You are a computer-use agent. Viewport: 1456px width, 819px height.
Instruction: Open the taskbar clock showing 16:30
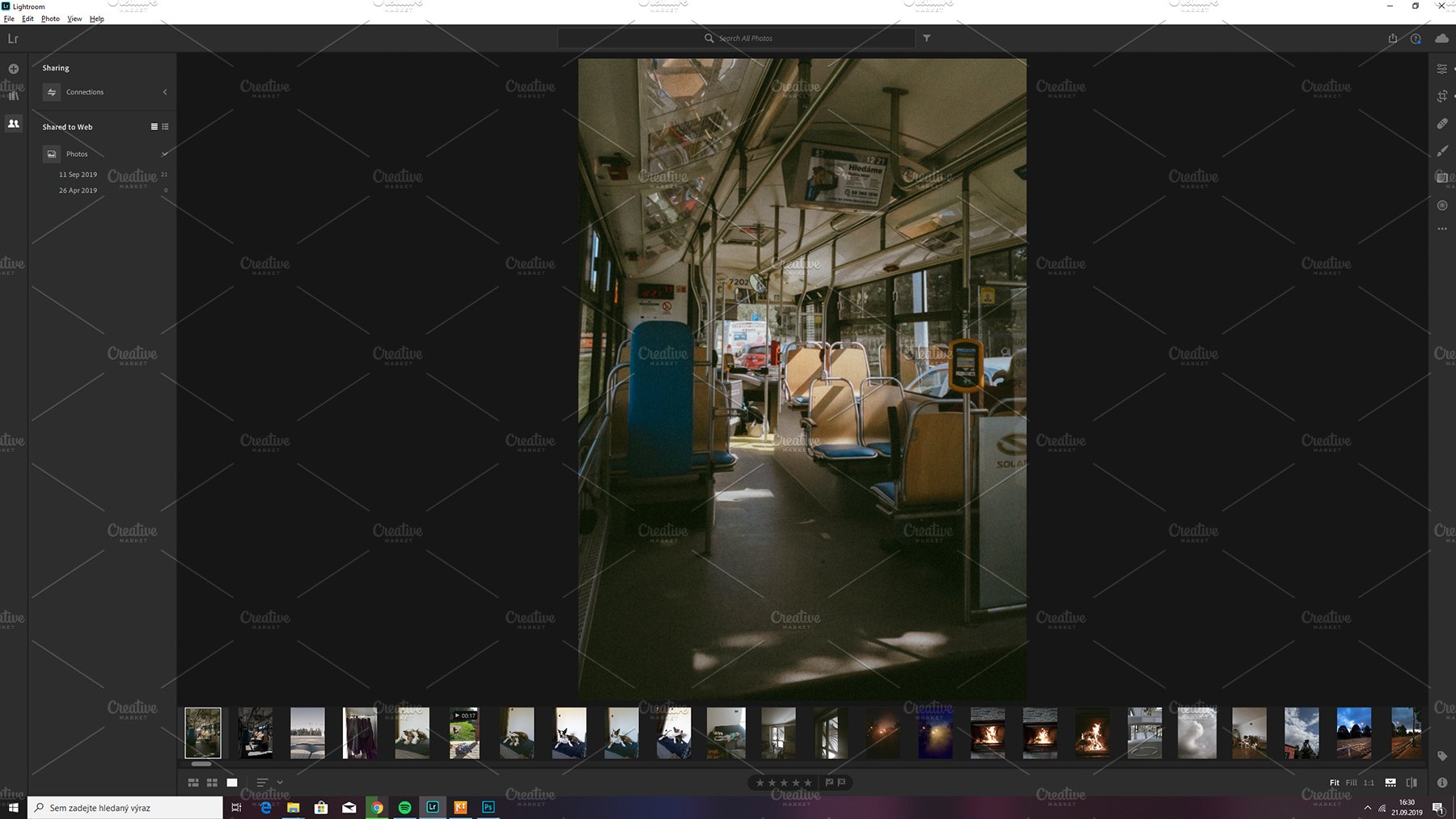point(1407,807)
